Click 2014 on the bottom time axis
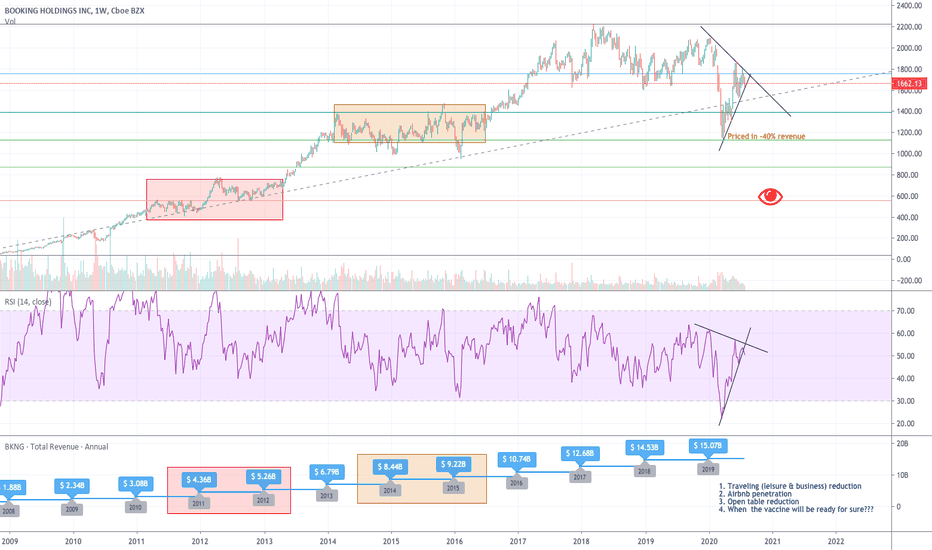 [x=328, y=541]
